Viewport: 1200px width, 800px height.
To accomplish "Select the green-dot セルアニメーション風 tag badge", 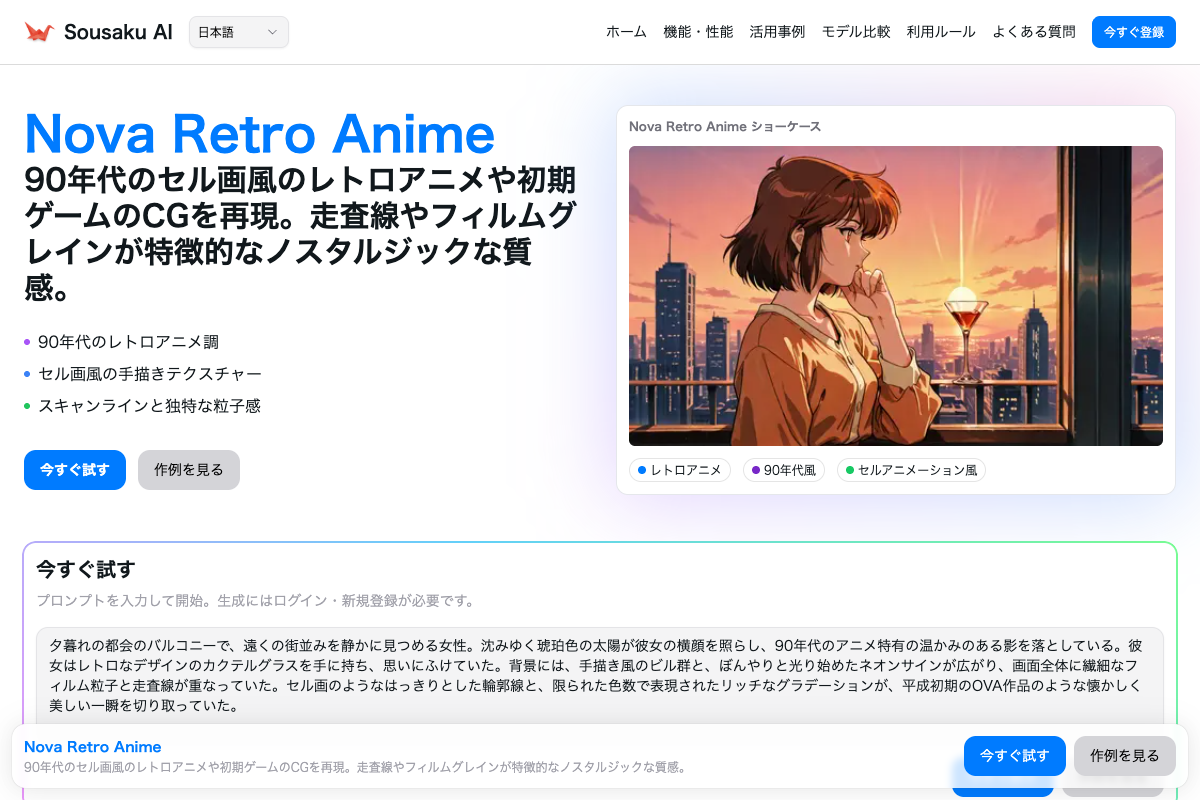I will coord(911,470).
